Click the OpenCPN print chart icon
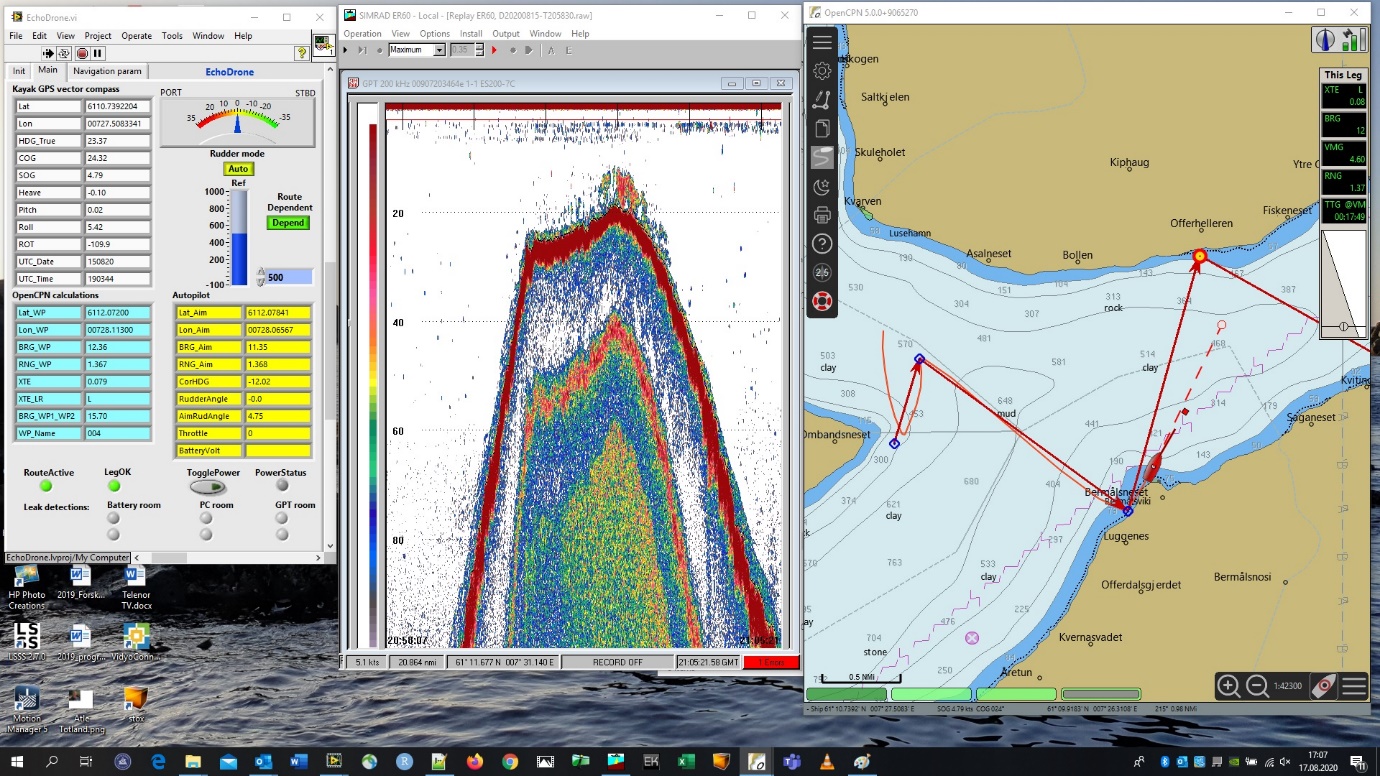The image size is (1380, 776). (x=822, y=215)
